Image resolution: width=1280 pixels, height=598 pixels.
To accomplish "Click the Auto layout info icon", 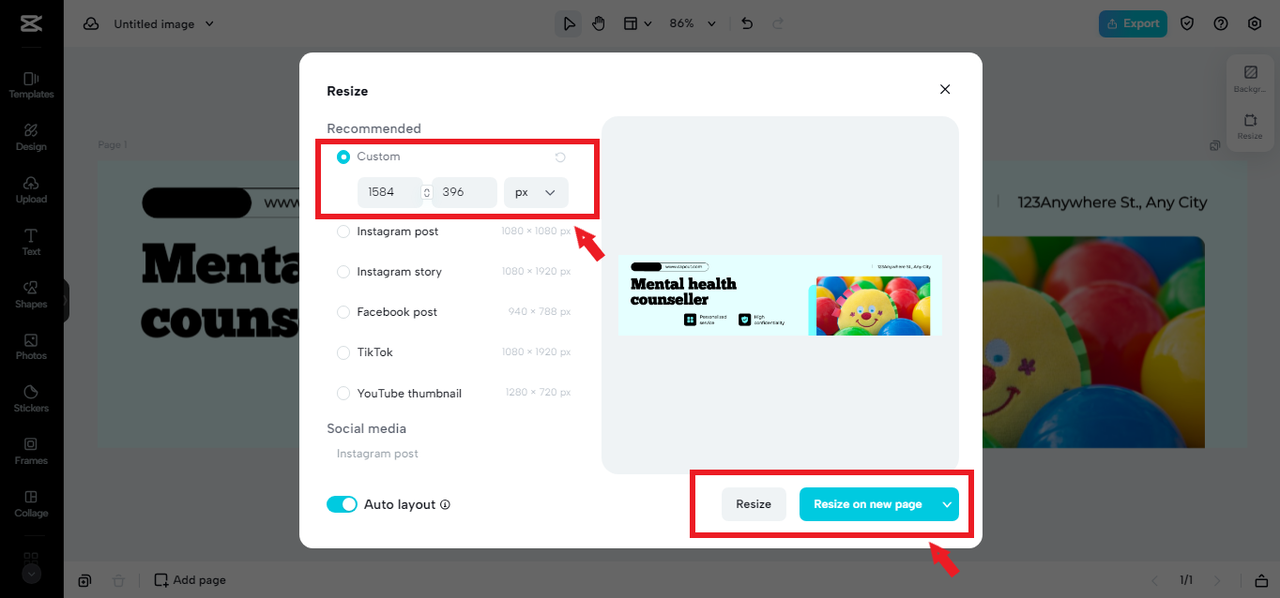I will tap(445, 505).
